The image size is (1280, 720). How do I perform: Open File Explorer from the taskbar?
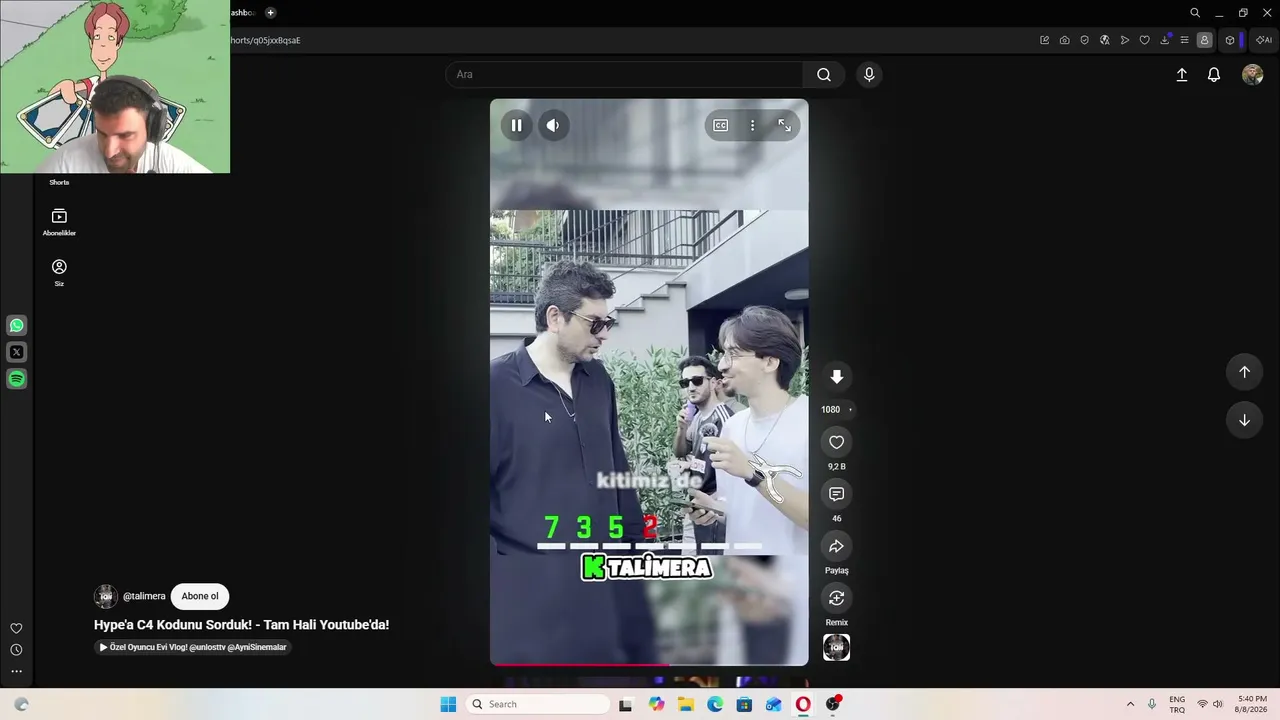[686, 704]
